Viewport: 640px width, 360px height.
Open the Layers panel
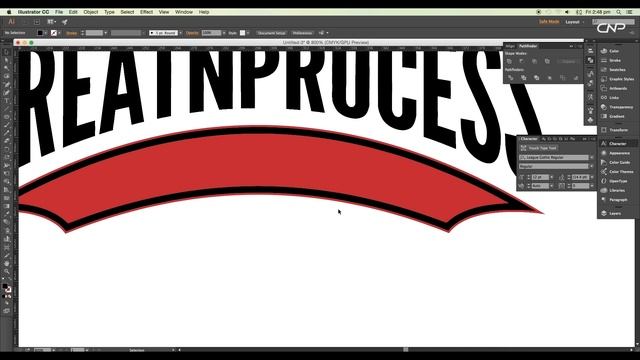click(616, 213)
